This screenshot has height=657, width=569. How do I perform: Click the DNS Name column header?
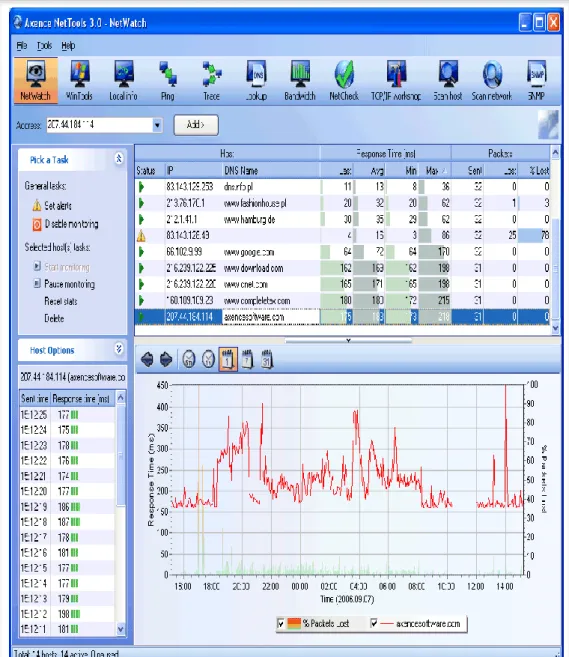[x=271, y=171]
